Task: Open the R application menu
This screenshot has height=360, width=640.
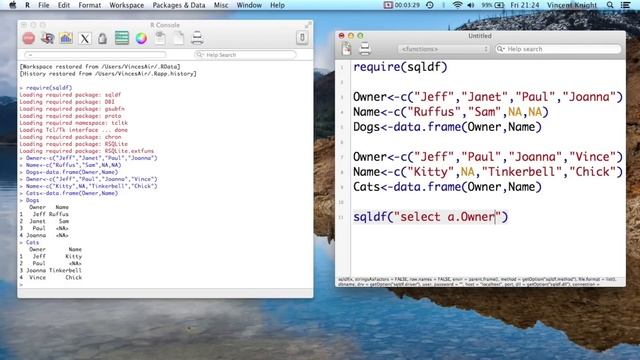Action: 27,5
